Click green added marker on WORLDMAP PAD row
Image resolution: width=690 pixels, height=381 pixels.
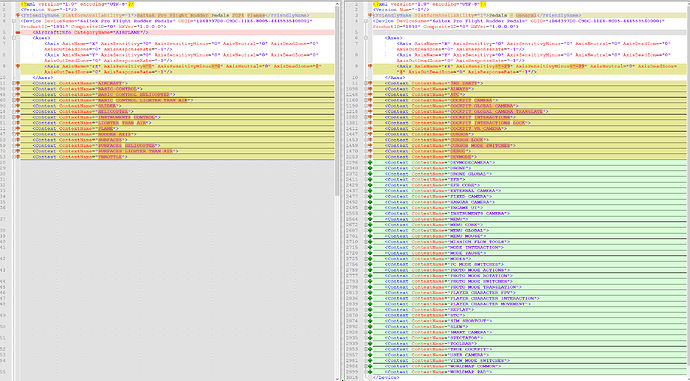[x=370, y=372]
